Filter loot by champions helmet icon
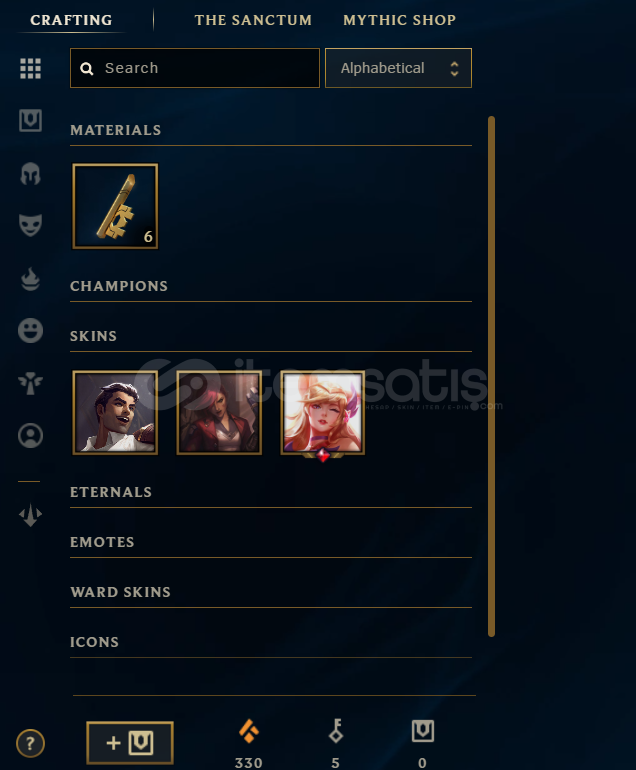The width and height of the screenshot is (636, 770). pos(30,173)
